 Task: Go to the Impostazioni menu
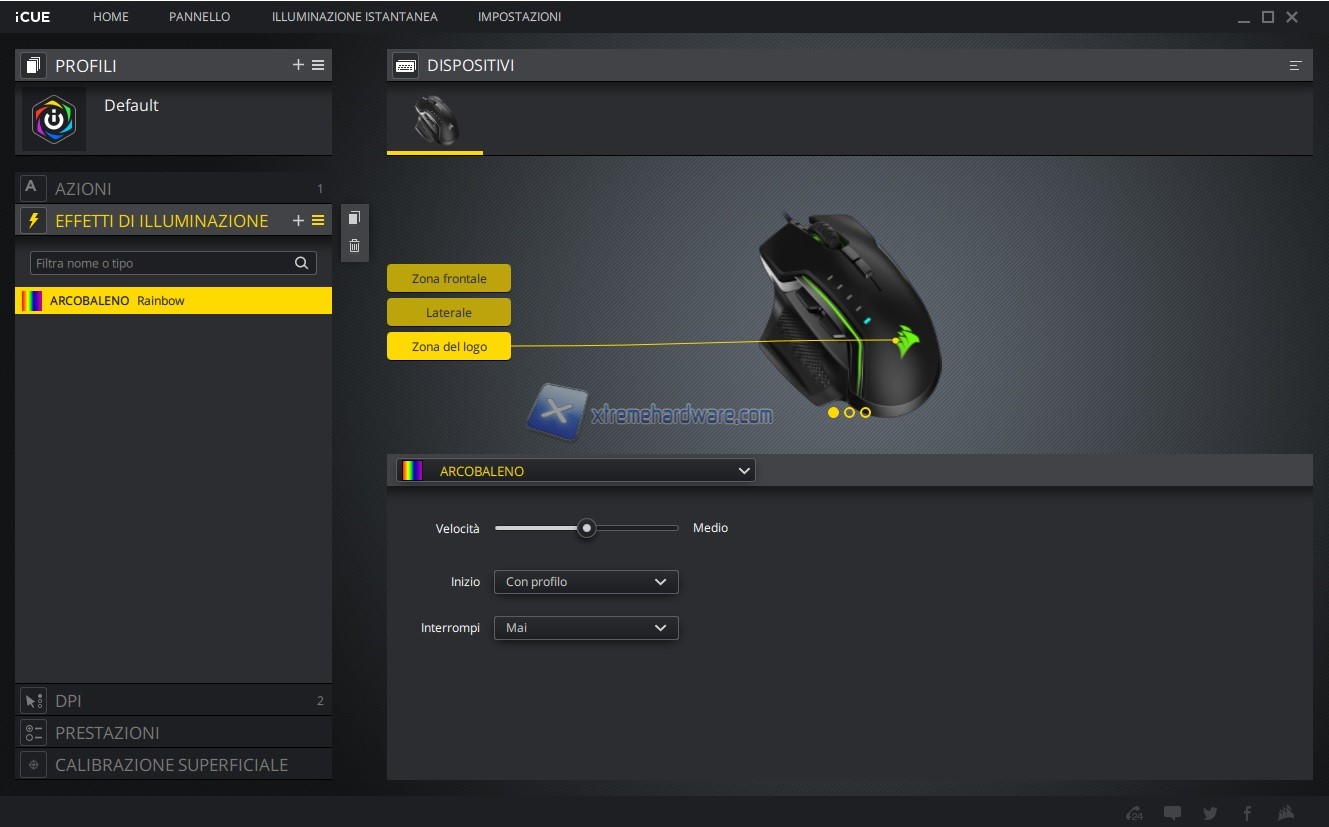[x=519, y=17]
